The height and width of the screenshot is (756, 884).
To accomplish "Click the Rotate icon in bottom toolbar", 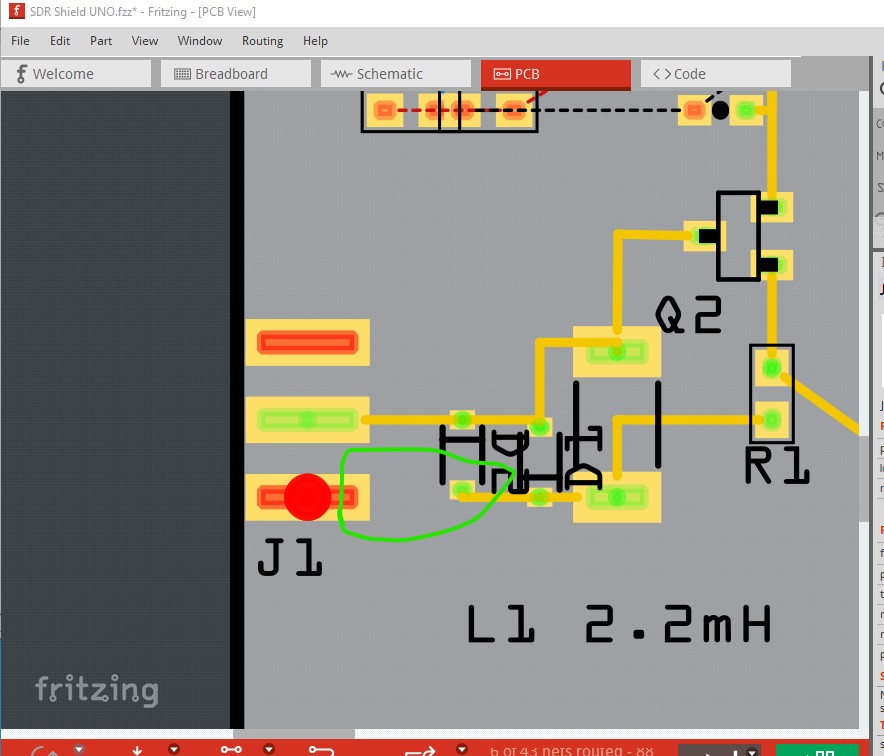I will point(47,751).
